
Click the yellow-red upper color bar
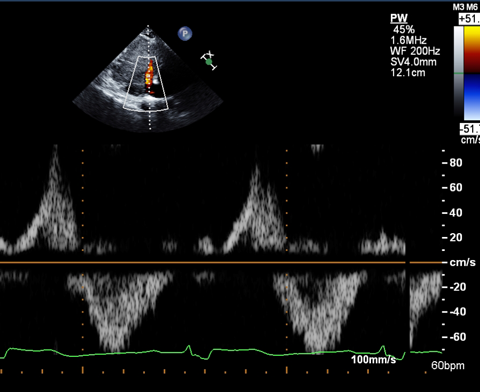click(x=472, y=49)
